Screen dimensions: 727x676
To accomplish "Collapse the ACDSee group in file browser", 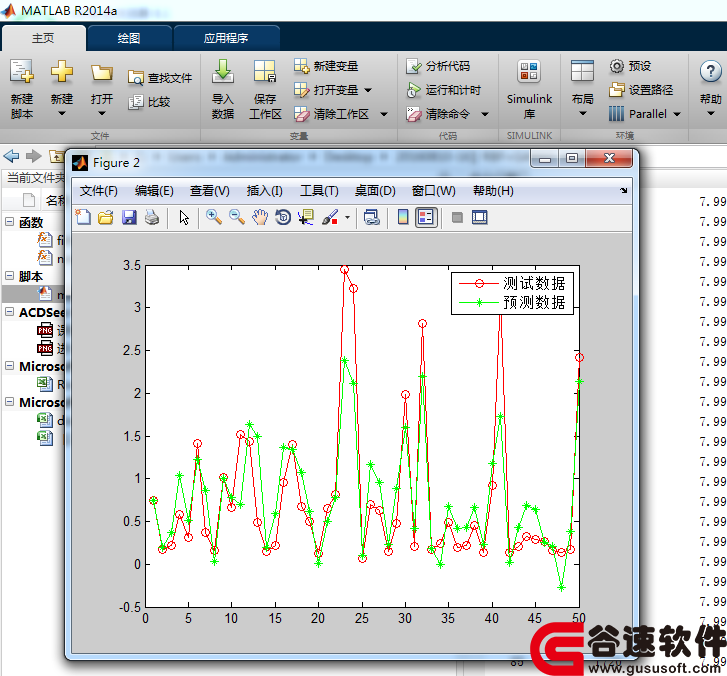I will point(9,312).
